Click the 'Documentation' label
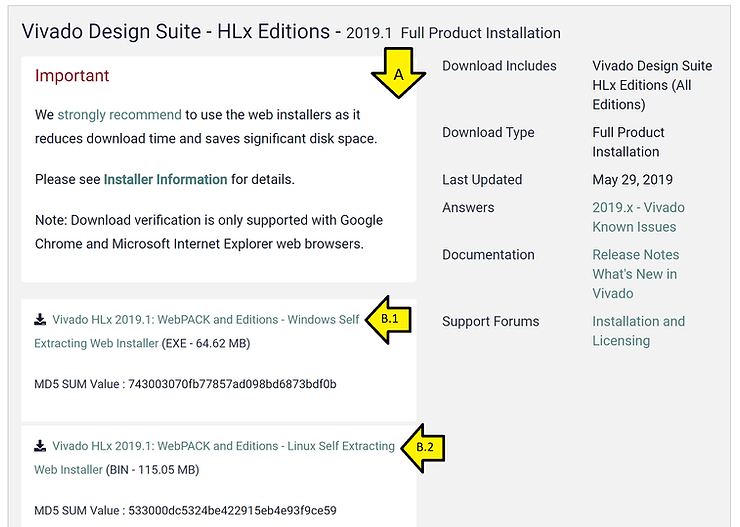 [488, 255]
